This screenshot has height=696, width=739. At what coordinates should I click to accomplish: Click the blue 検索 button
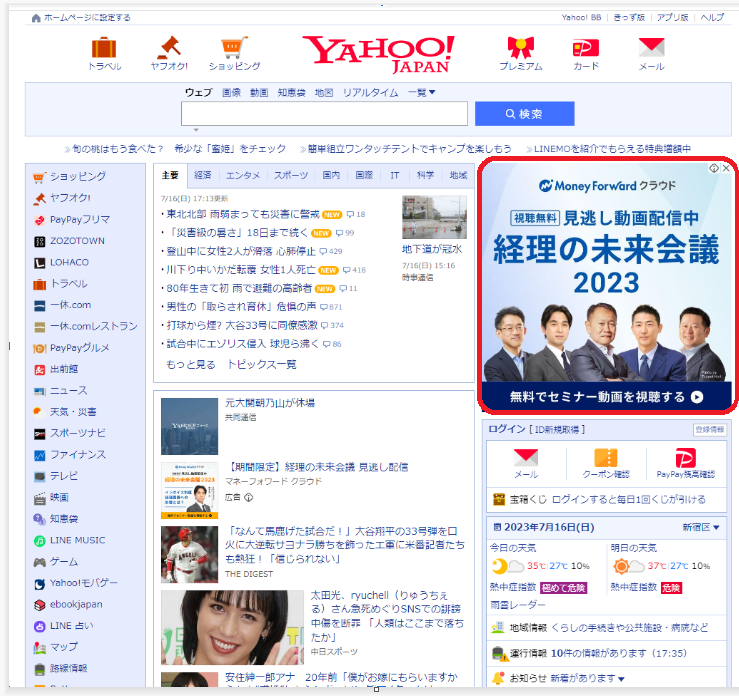coord(524,114)
